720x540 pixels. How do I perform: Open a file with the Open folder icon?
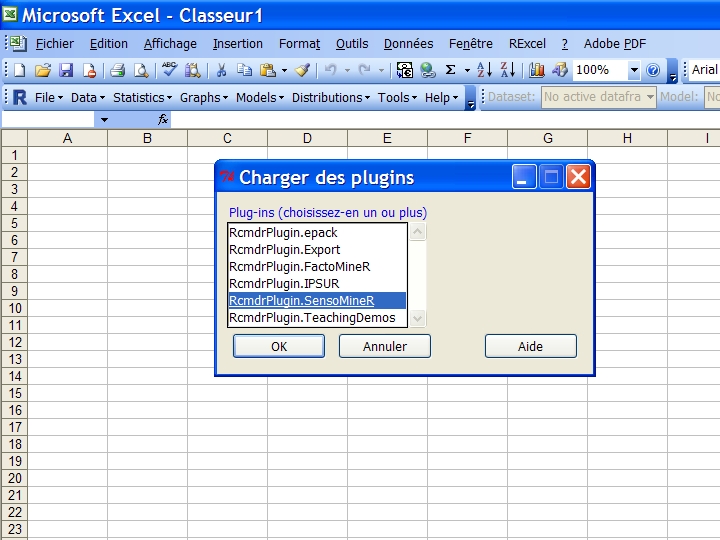(43, 70)
